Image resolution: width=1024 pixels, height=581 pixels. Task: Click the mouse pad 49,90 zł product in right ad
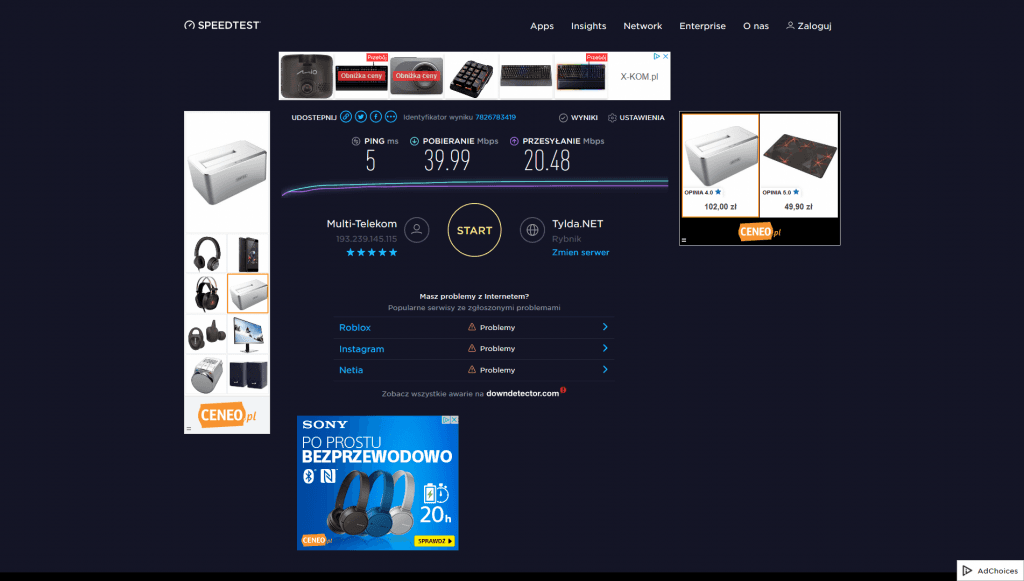[x=799, y=165]
